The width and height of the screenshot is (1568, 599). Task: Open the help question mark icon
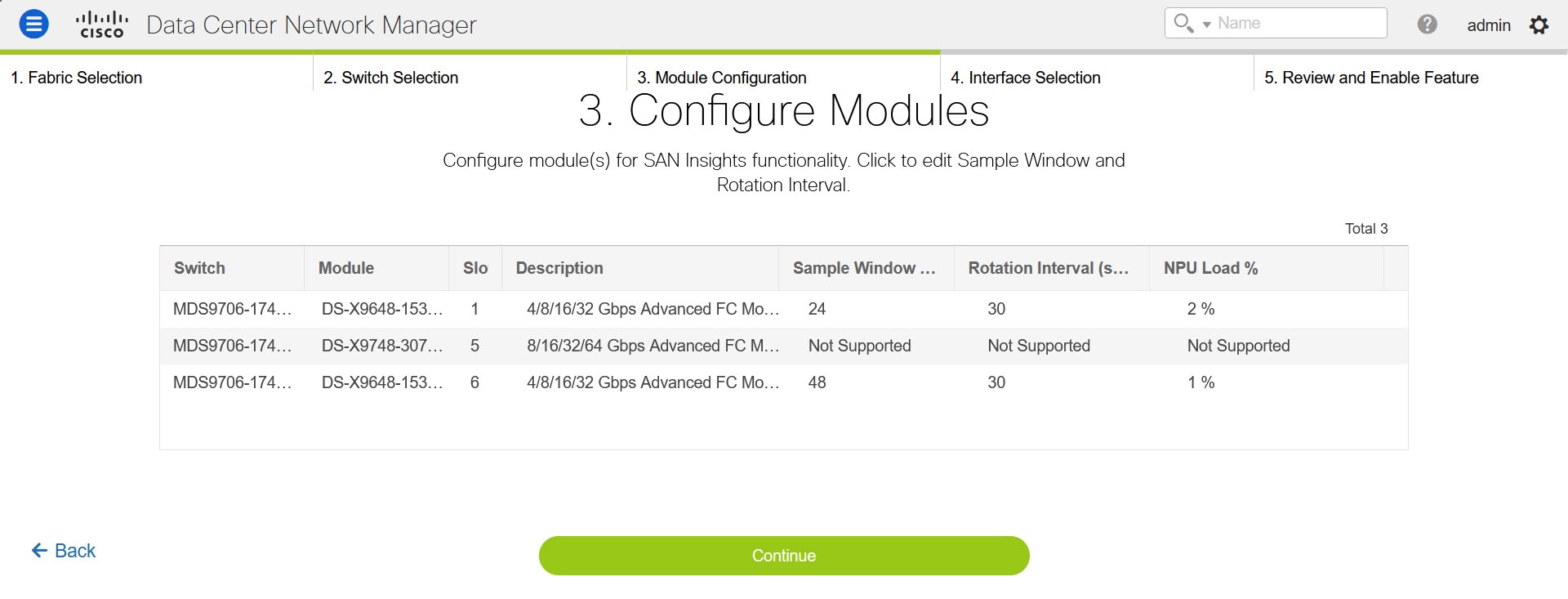tap(1427, 25)
